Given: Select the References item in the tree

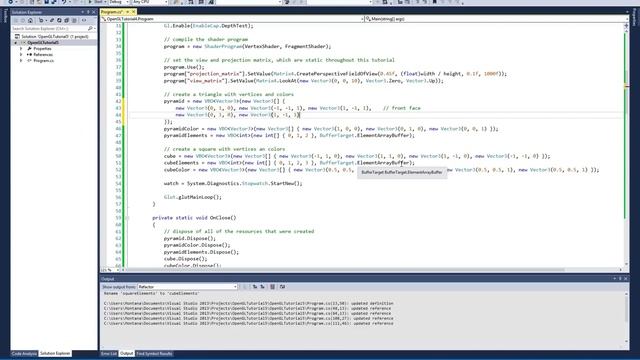Looking at the screenshot, I should (43, 54).
